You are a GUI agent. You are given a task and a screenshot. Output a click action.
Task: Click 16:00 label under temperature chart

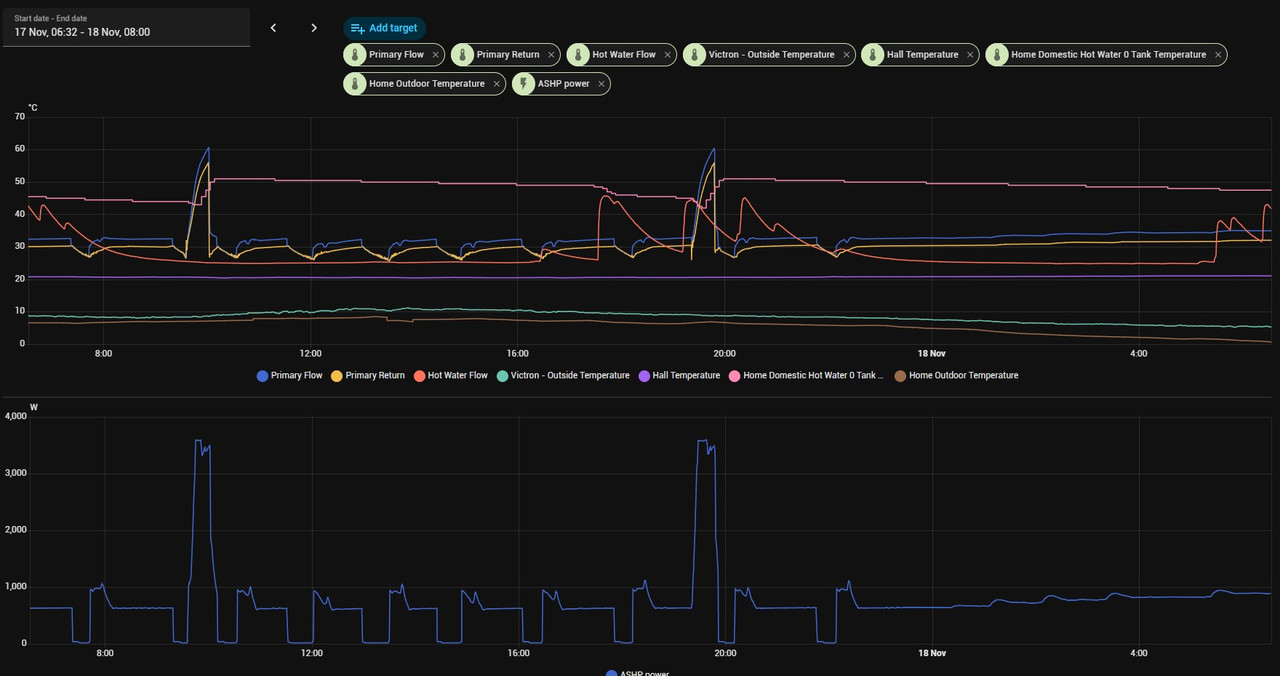[517, 353]
